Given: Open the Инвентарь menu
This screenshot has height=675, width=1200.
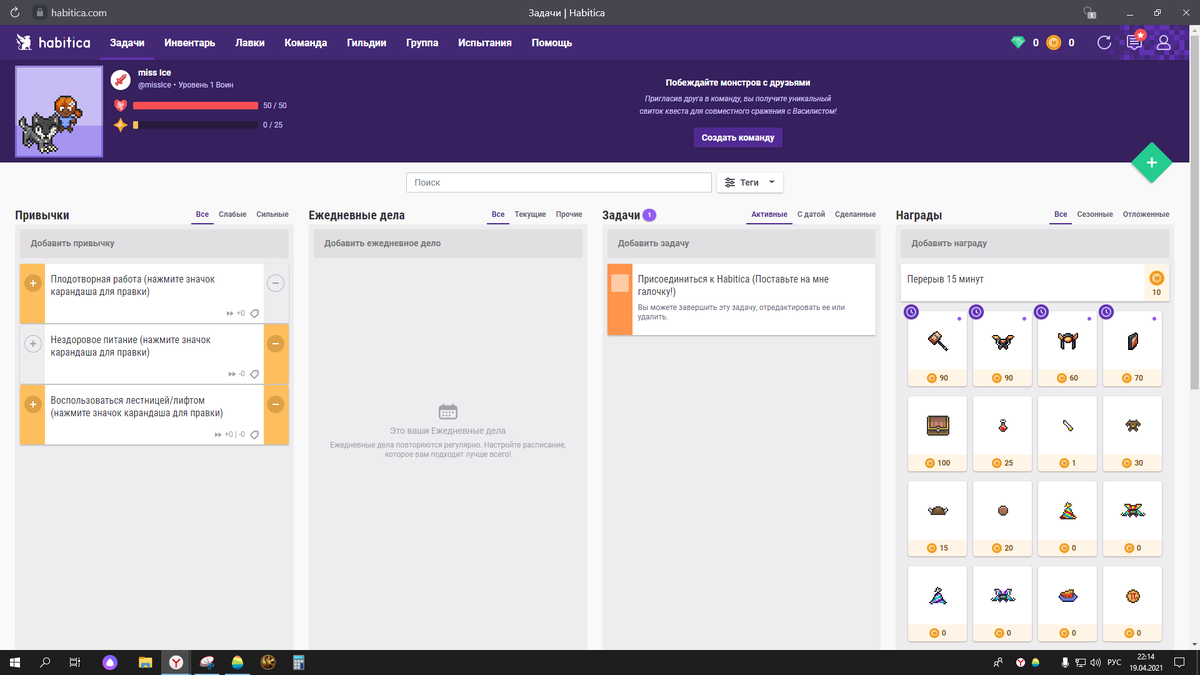Looking at the screenshot, I should (189, 43).
